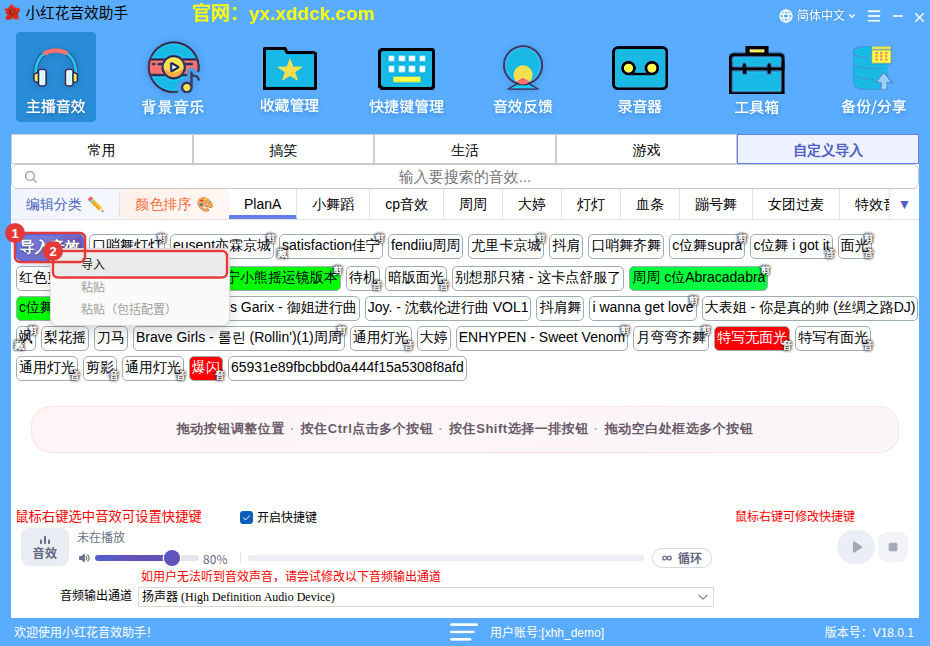Select the 周周 category tab

[x=473, y=205]
